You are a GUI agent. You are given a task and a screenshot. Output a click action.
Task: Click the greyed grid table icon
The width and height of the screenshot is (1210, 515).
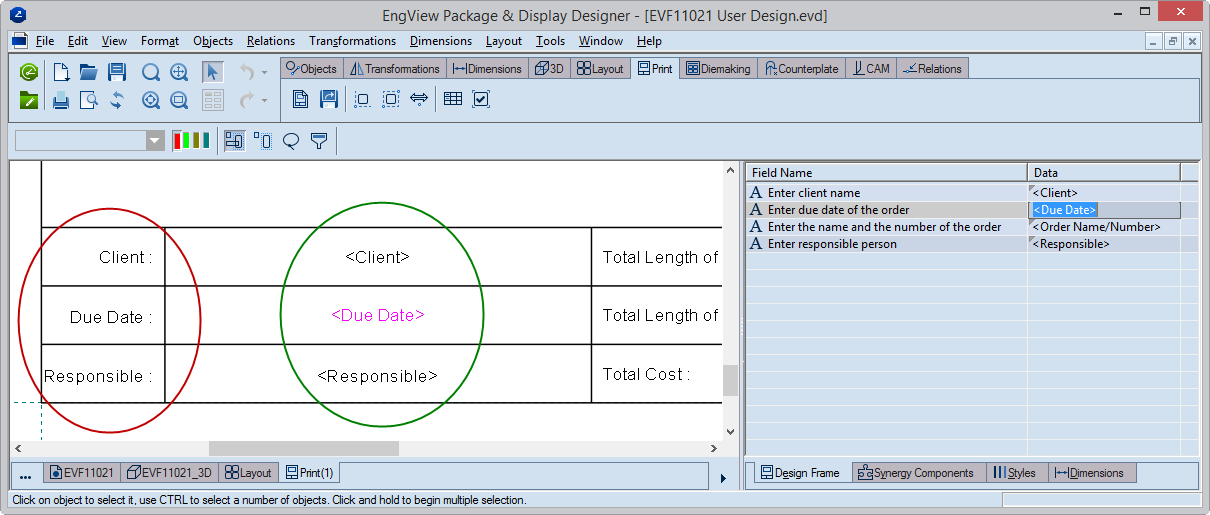(x=213, y=100)
